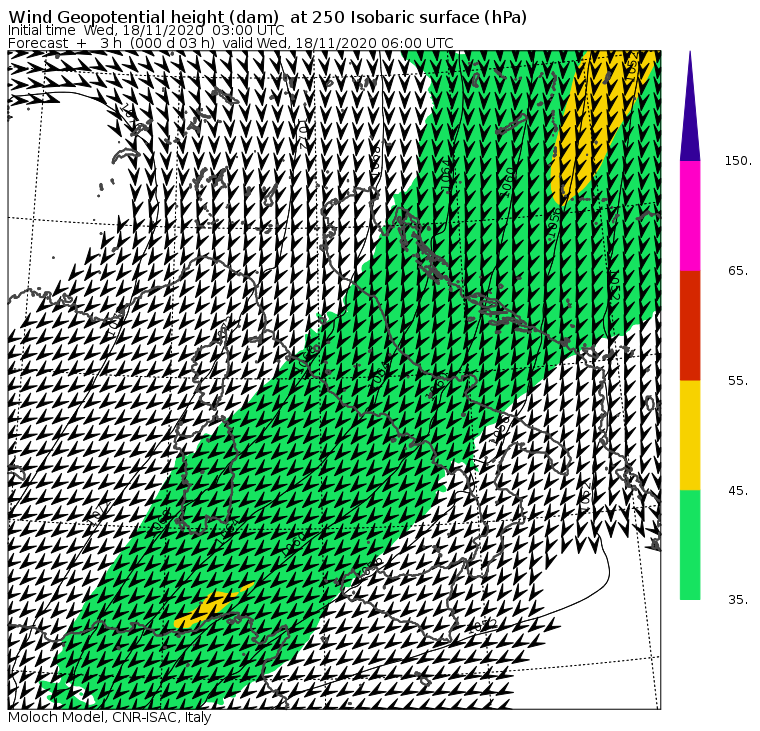The height and width of the screenshot is (731, 760).
Task: Click the yellow 45–55 legend color band
Action: [690, 435]
